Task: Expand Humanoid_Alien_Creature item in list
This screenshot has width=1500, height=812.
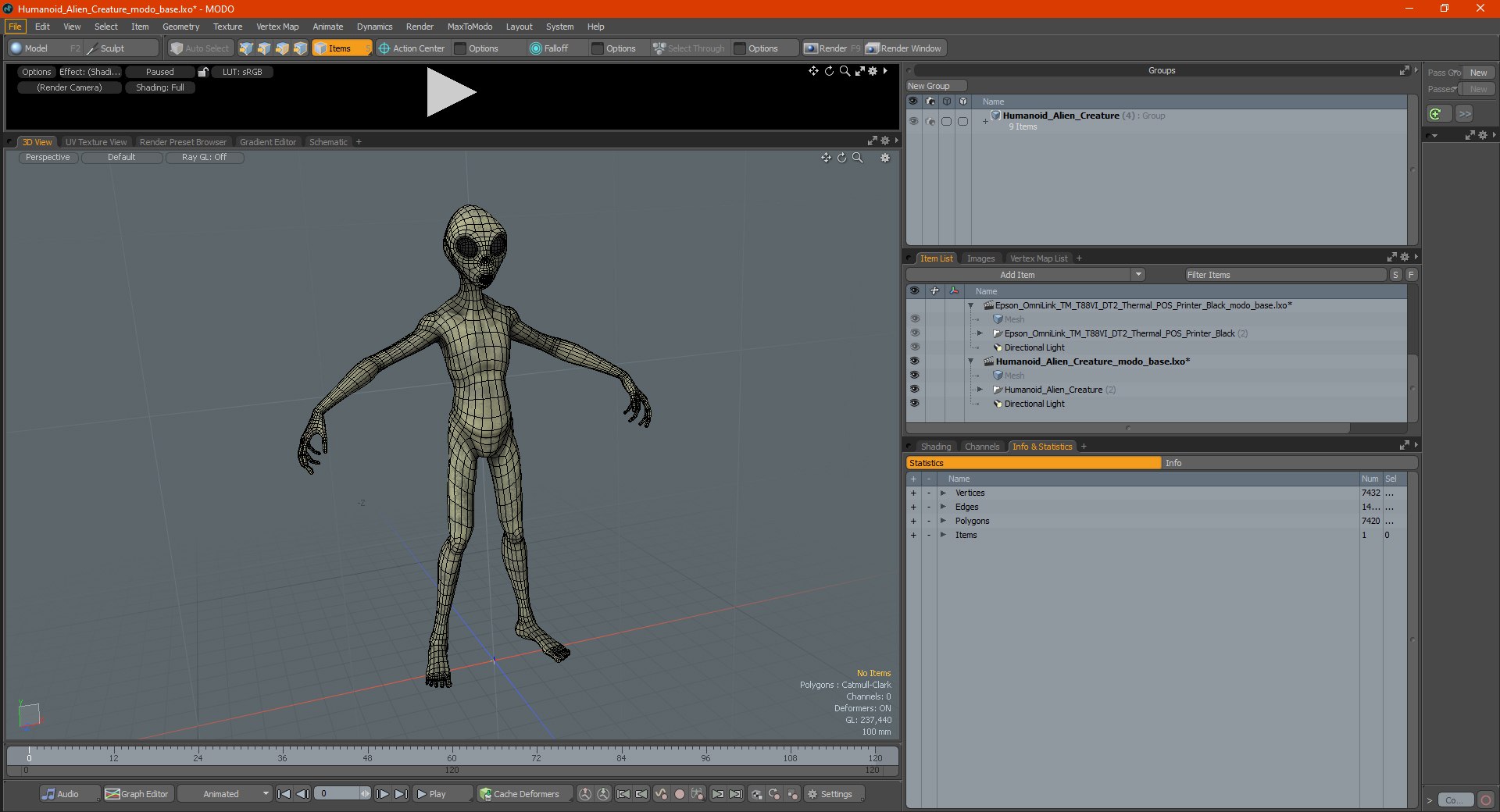Action: pos(980,390)
